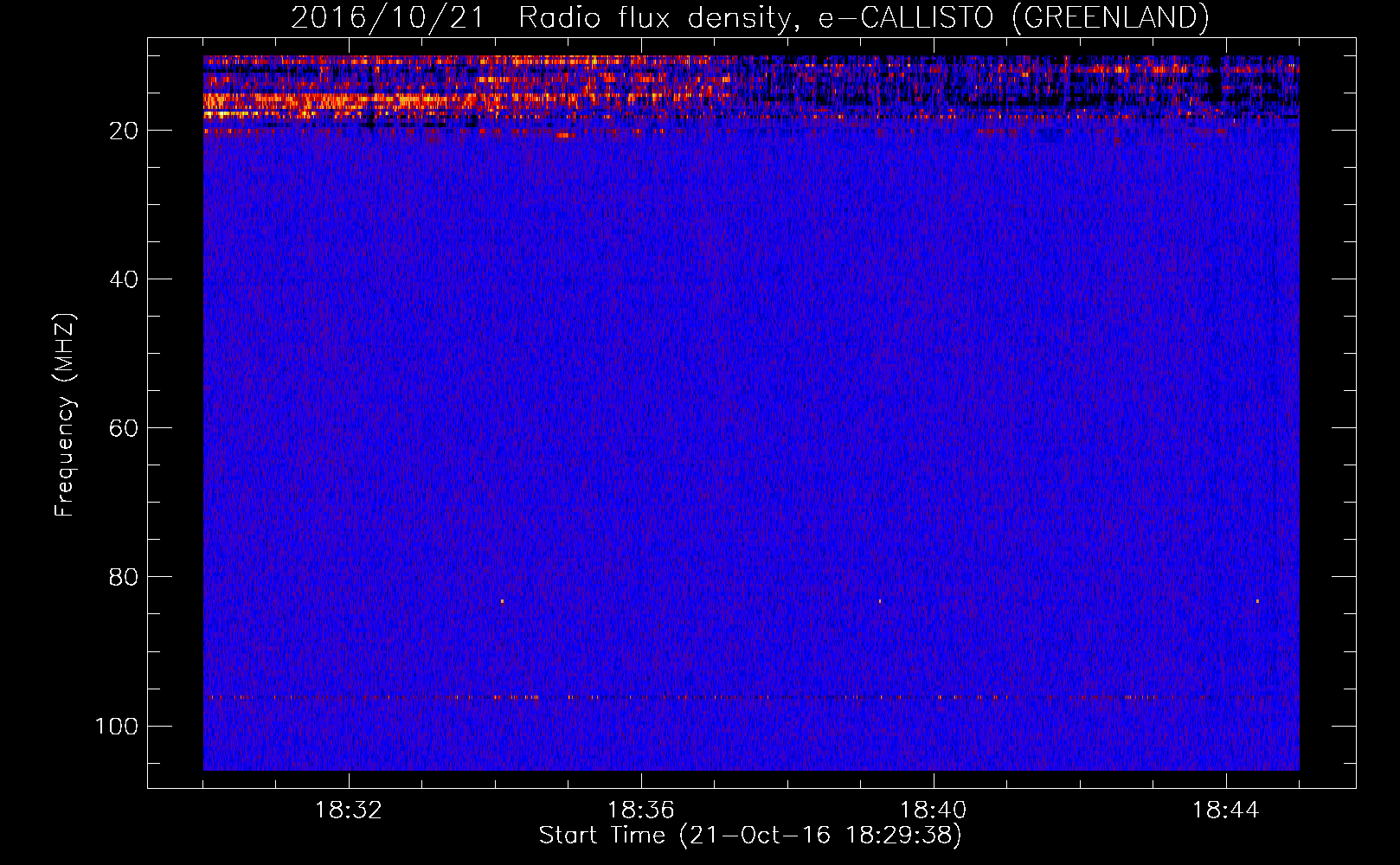Screen dimensions: 1400x865
Task: Click the 100 MHz frequency tick label
Action: point(117,726)
